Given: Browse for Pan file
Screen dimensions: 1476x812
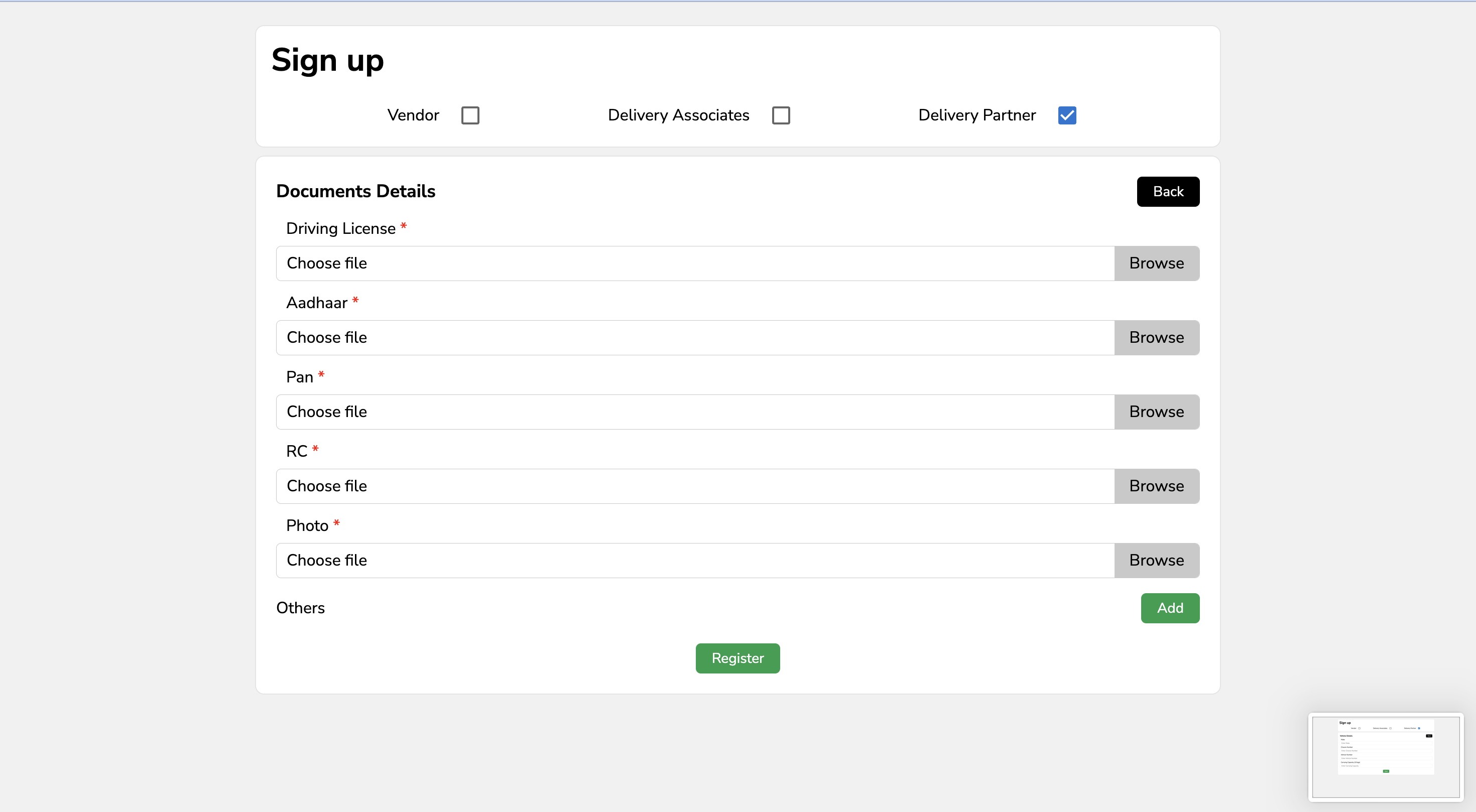Looking at the screenshot, I should pyautogui.click(x=1156, y=412).
